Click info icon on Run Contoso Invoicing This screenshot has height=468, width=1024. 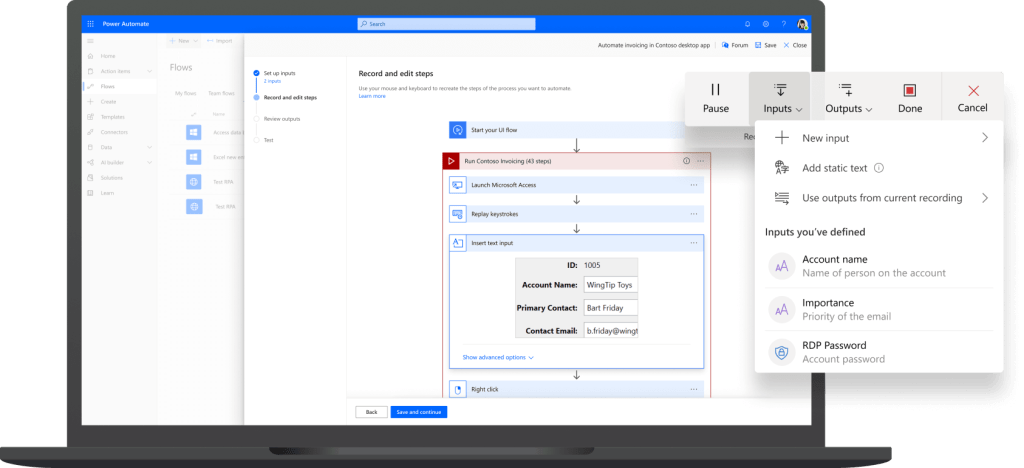pyautogui.click(x=686, y=161)
